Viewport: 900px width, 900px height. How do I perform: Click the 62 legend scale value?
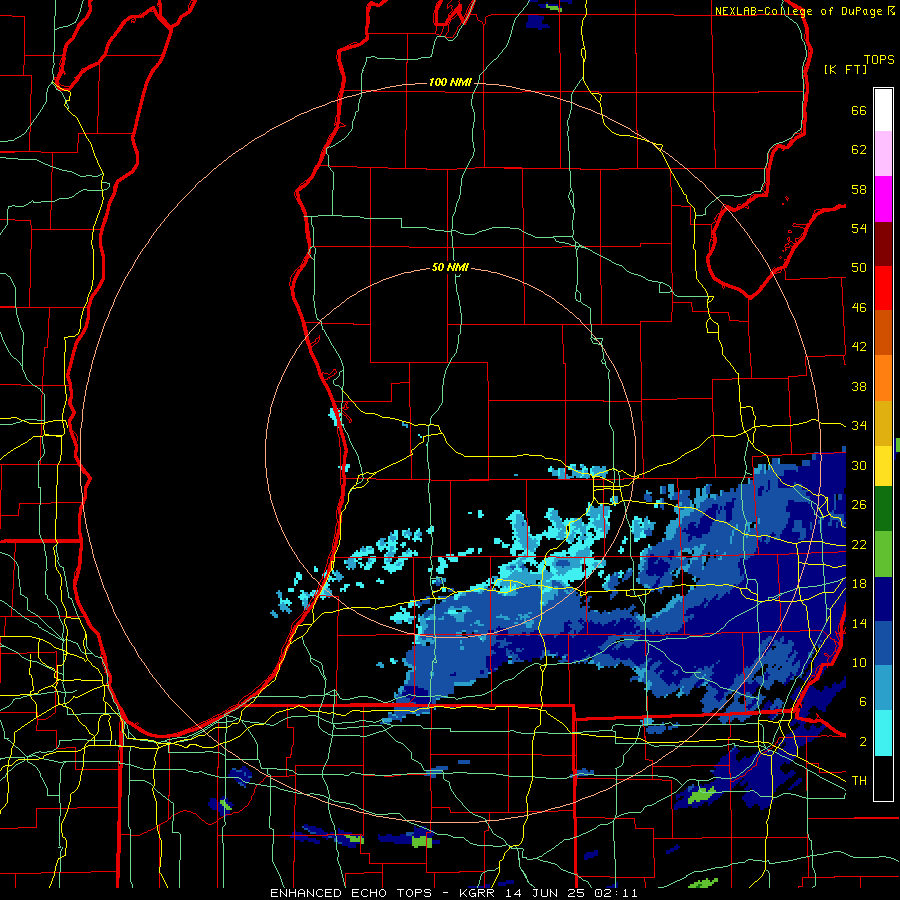tap(859, 150)
